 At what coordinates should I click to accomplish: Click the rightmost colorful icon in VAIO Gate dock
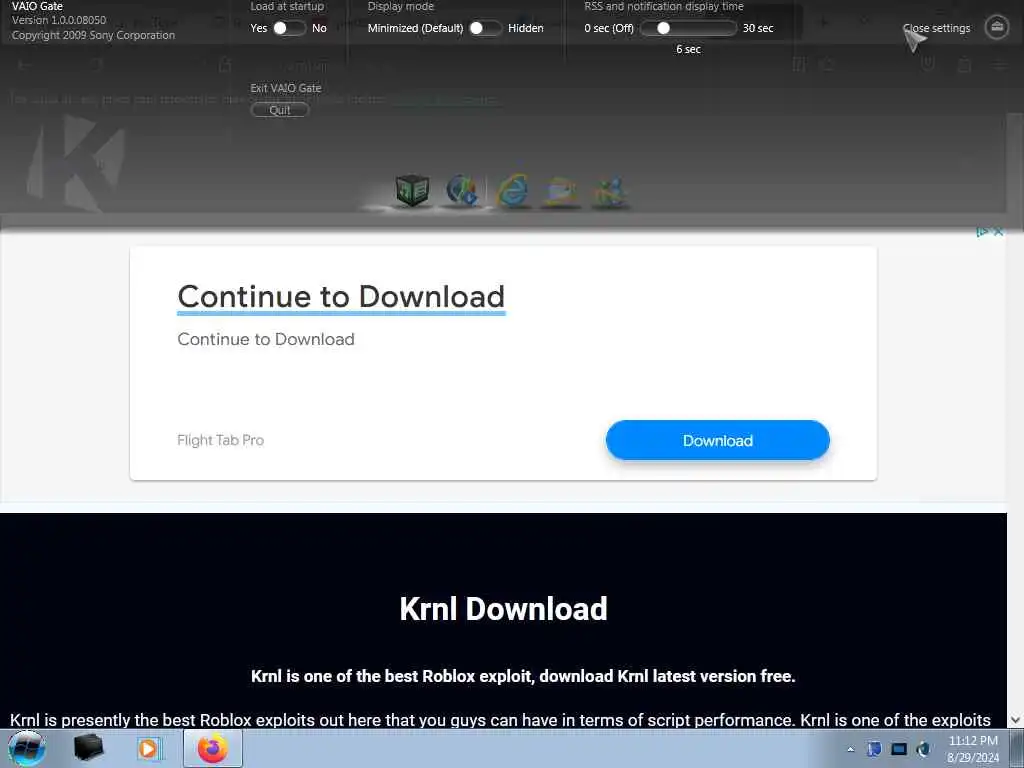point(610,192)
